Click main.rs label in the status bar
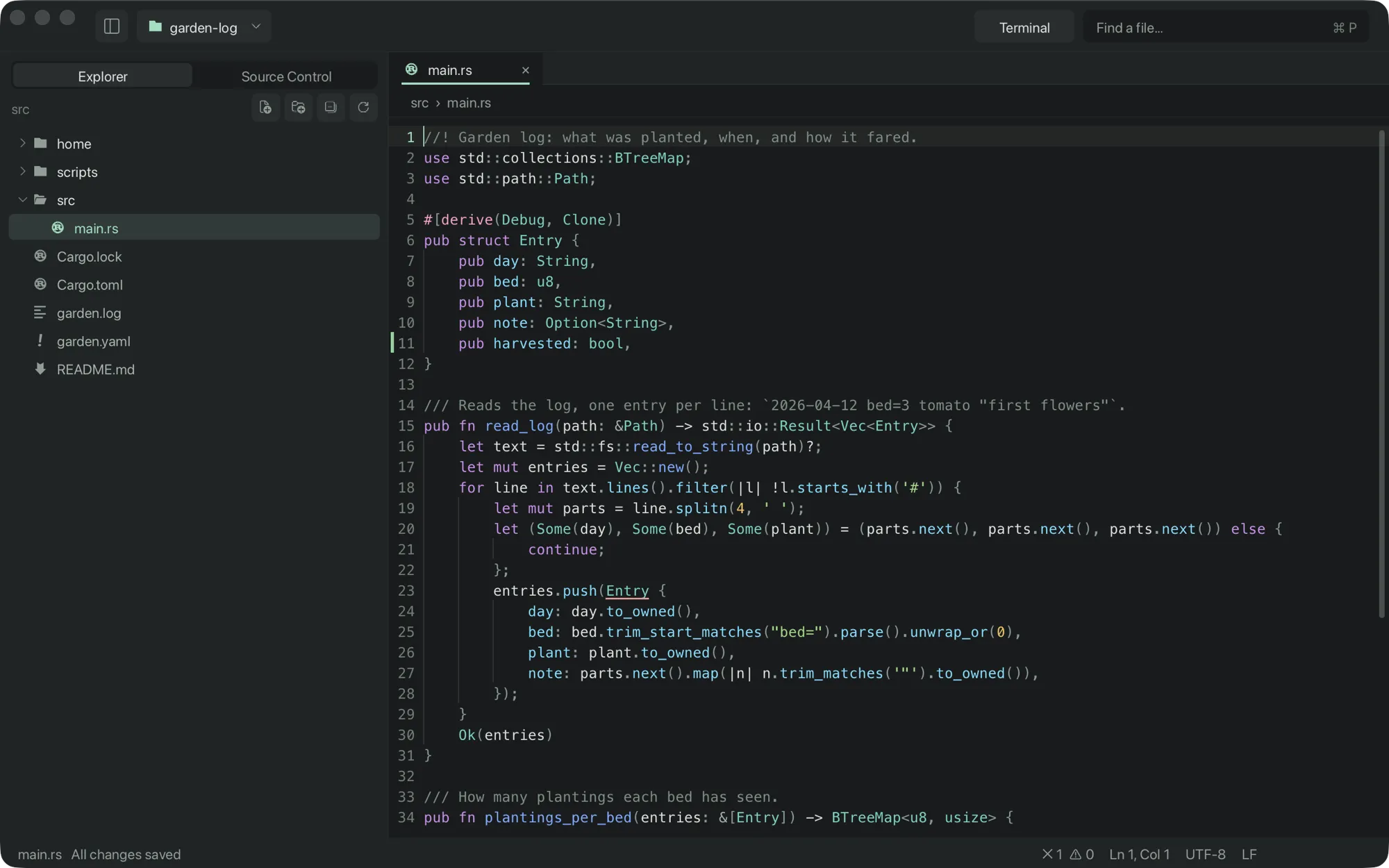This screenshot has height=868, width=1389. (x=40, y=854)
